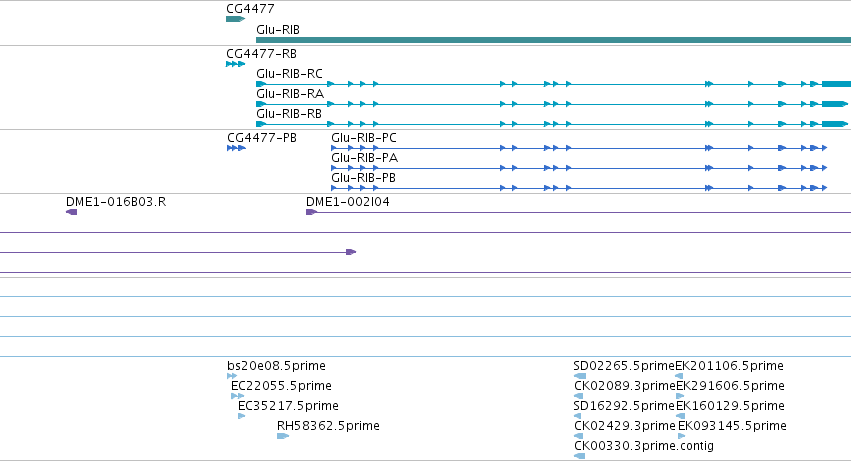Select the Glu-RIB-RB transcript label
Viewport: 851px width, 461px height.
289,114
